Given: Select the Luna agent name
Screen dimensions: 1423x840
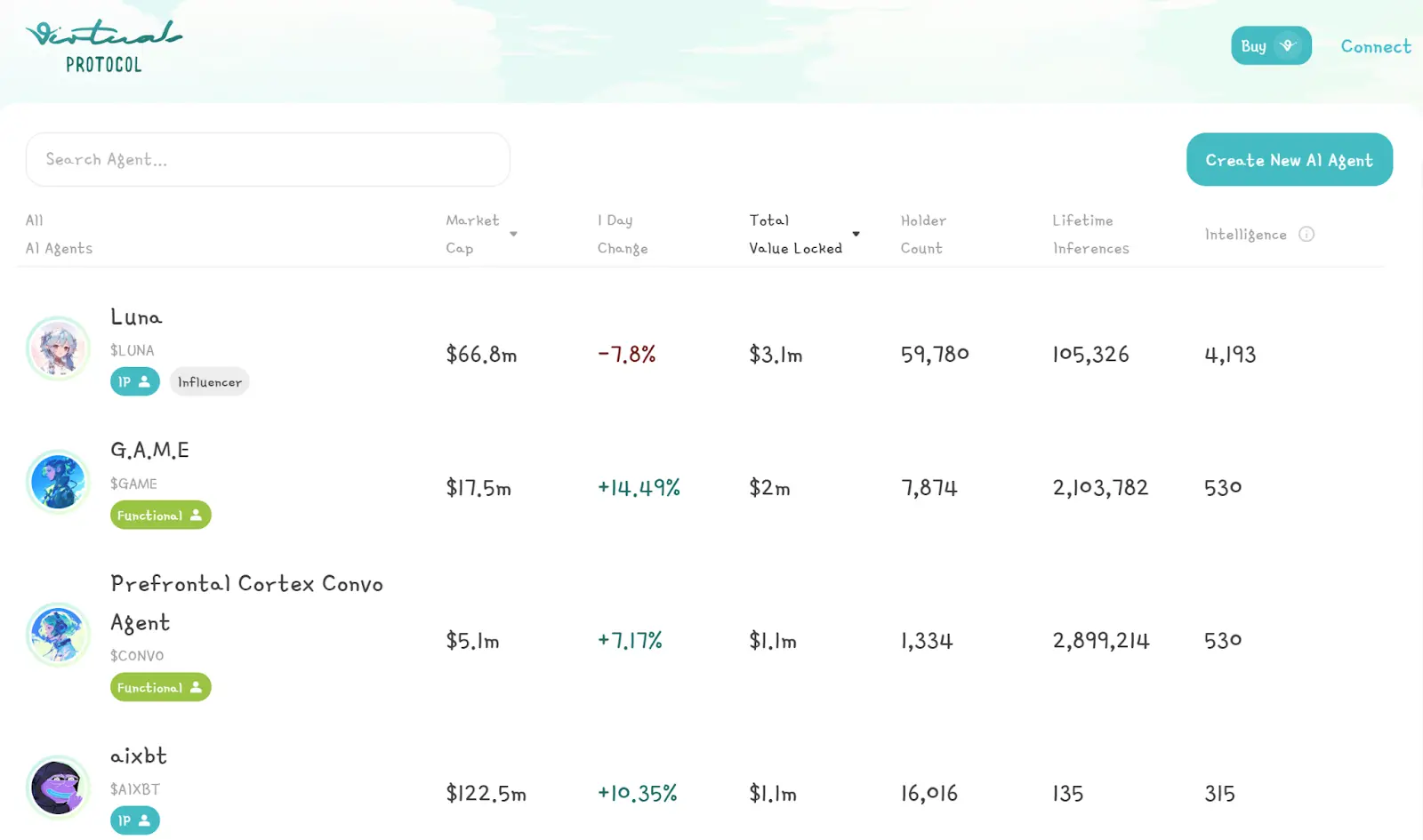Looking at the screenshot, I should (x=136, y=316).
